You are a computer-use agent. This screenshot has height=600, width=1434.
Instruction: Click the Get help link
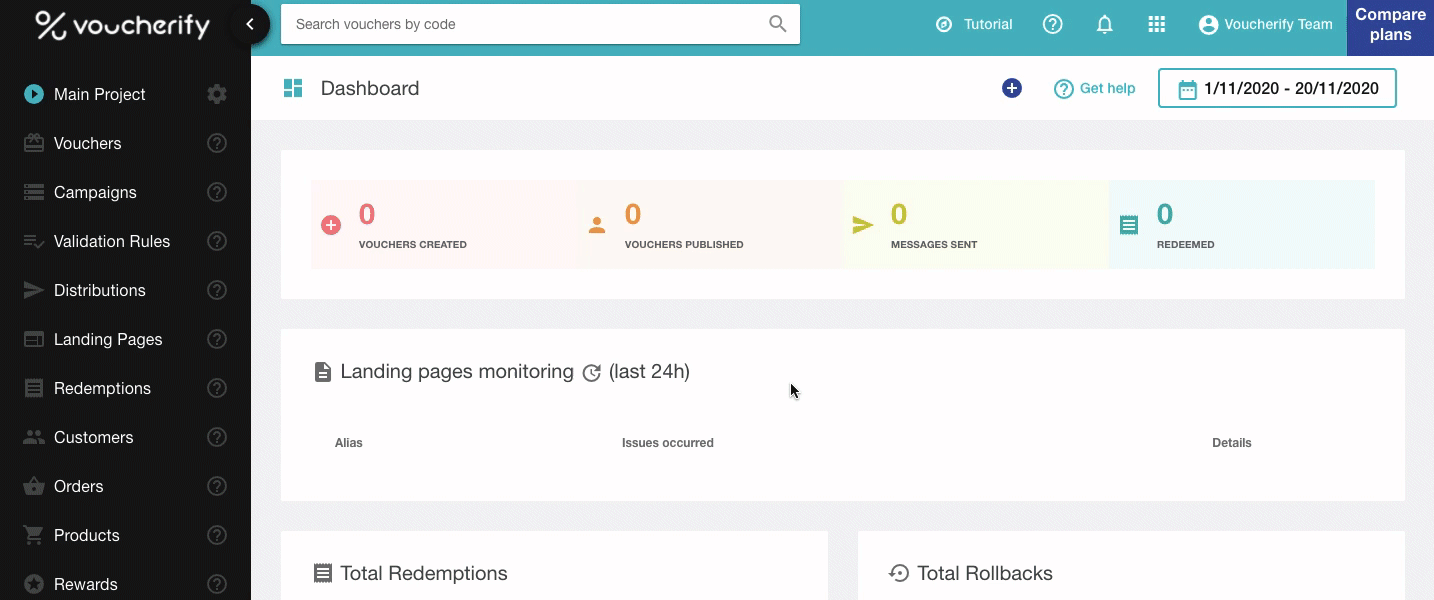click(x=1095, y=88)
